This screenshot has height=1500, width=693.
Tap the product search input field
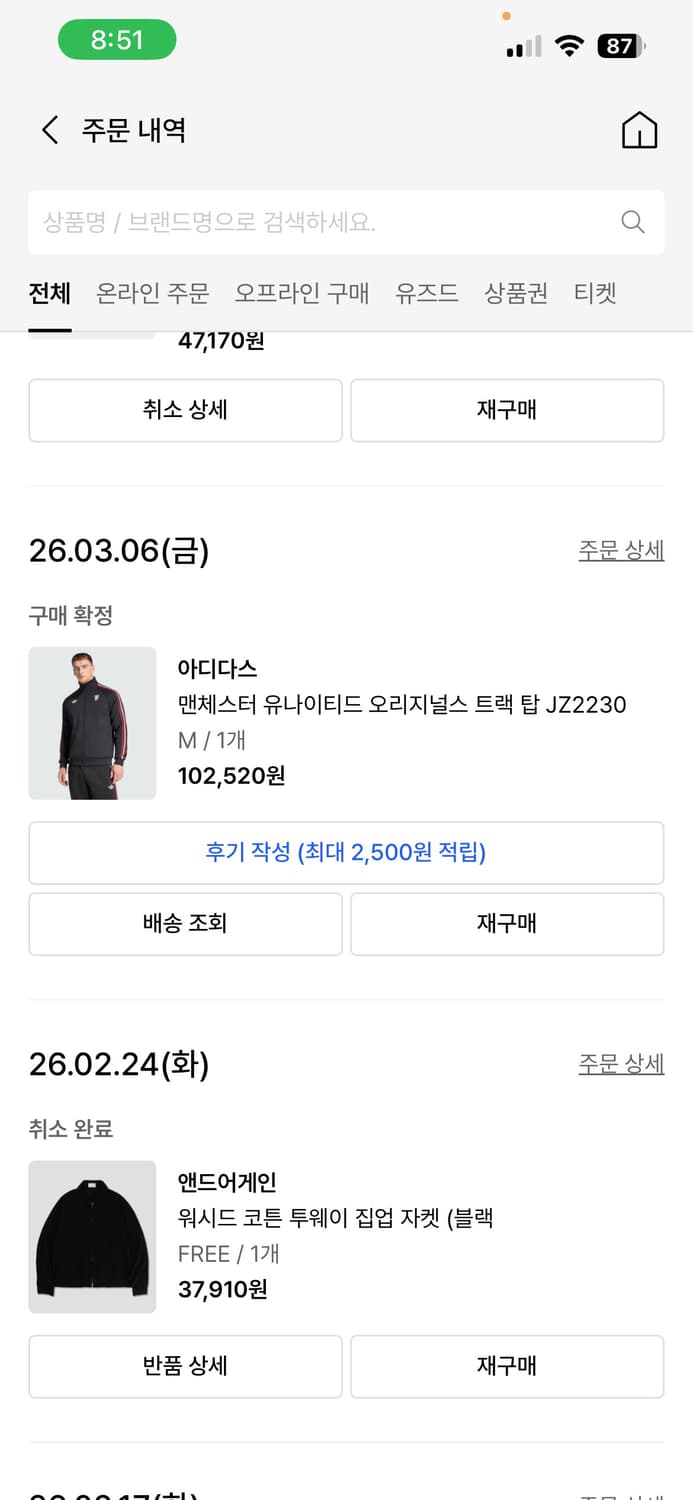[x=300, y=222]
